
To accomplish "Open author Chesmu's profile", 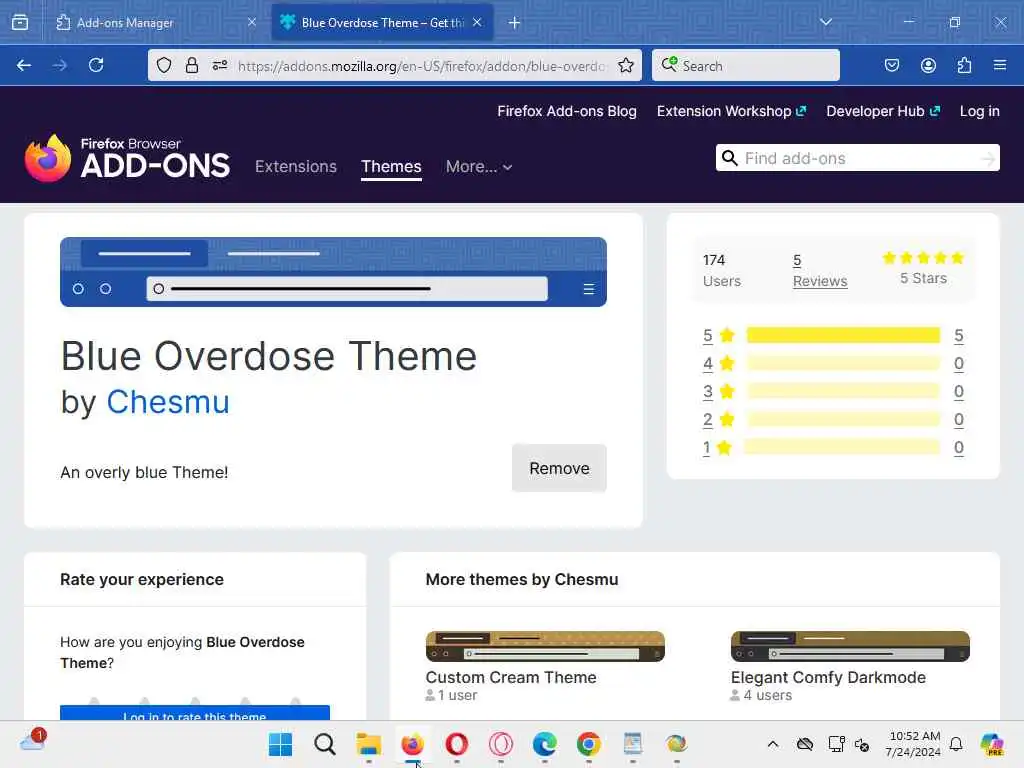I will [168, 402].
